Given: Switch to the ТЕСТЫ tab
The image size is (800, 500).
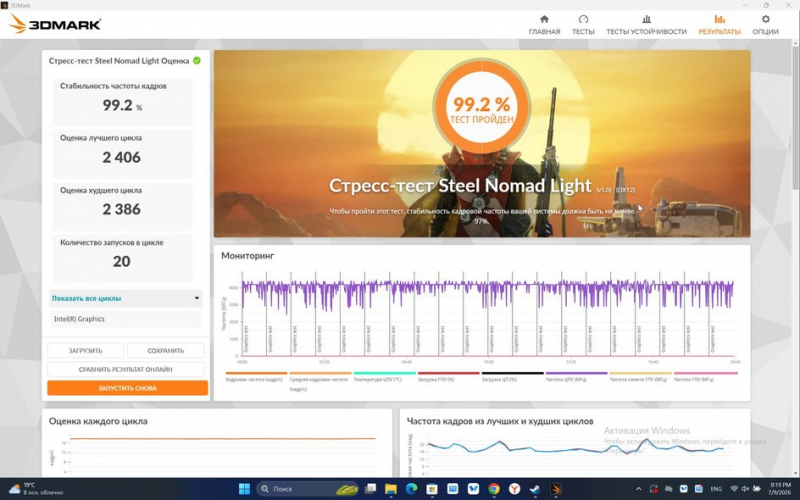Looking at the screenshot, I should (x=583, y=24).
